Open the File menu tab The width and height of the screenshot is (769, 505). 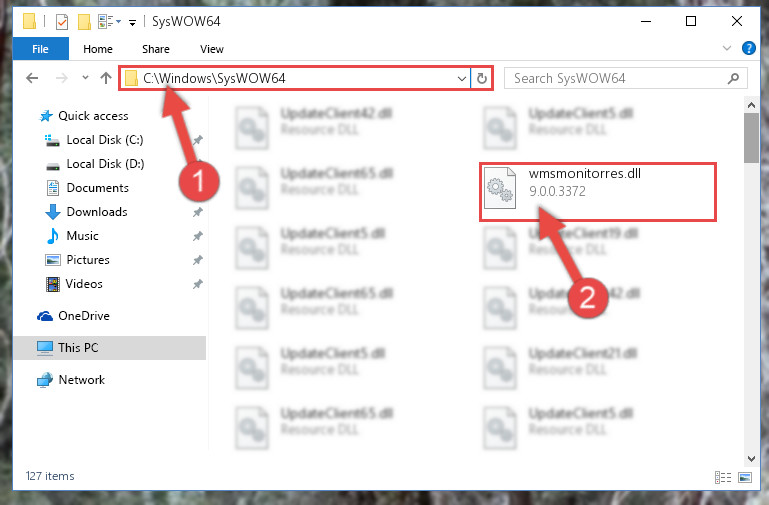40,49
